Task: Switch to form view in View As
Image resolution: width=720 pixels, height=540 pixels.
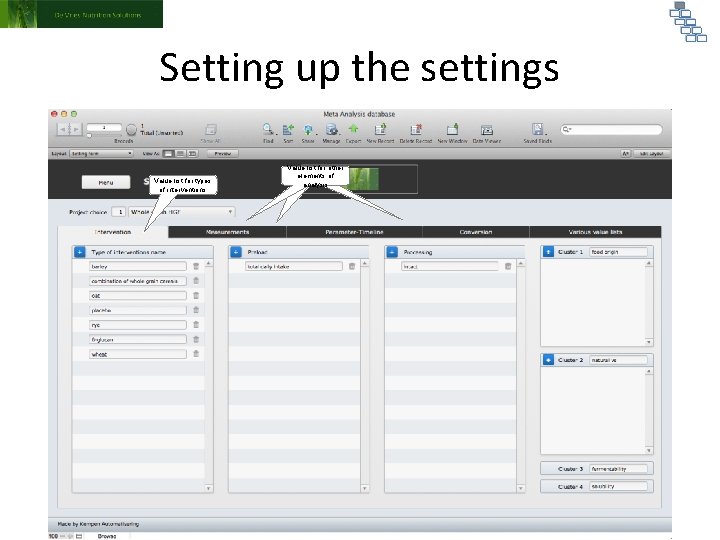Action: [169, 153]
